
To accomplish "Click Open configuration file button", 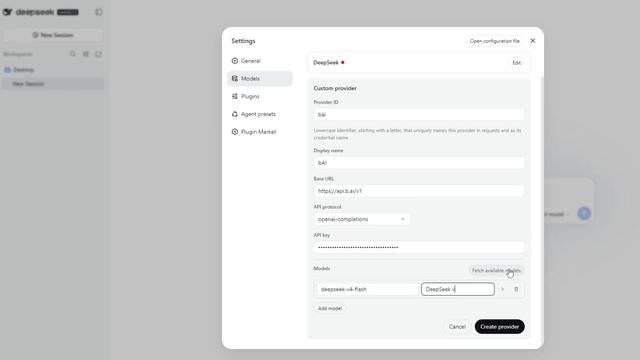I will (x=494, y=41).
